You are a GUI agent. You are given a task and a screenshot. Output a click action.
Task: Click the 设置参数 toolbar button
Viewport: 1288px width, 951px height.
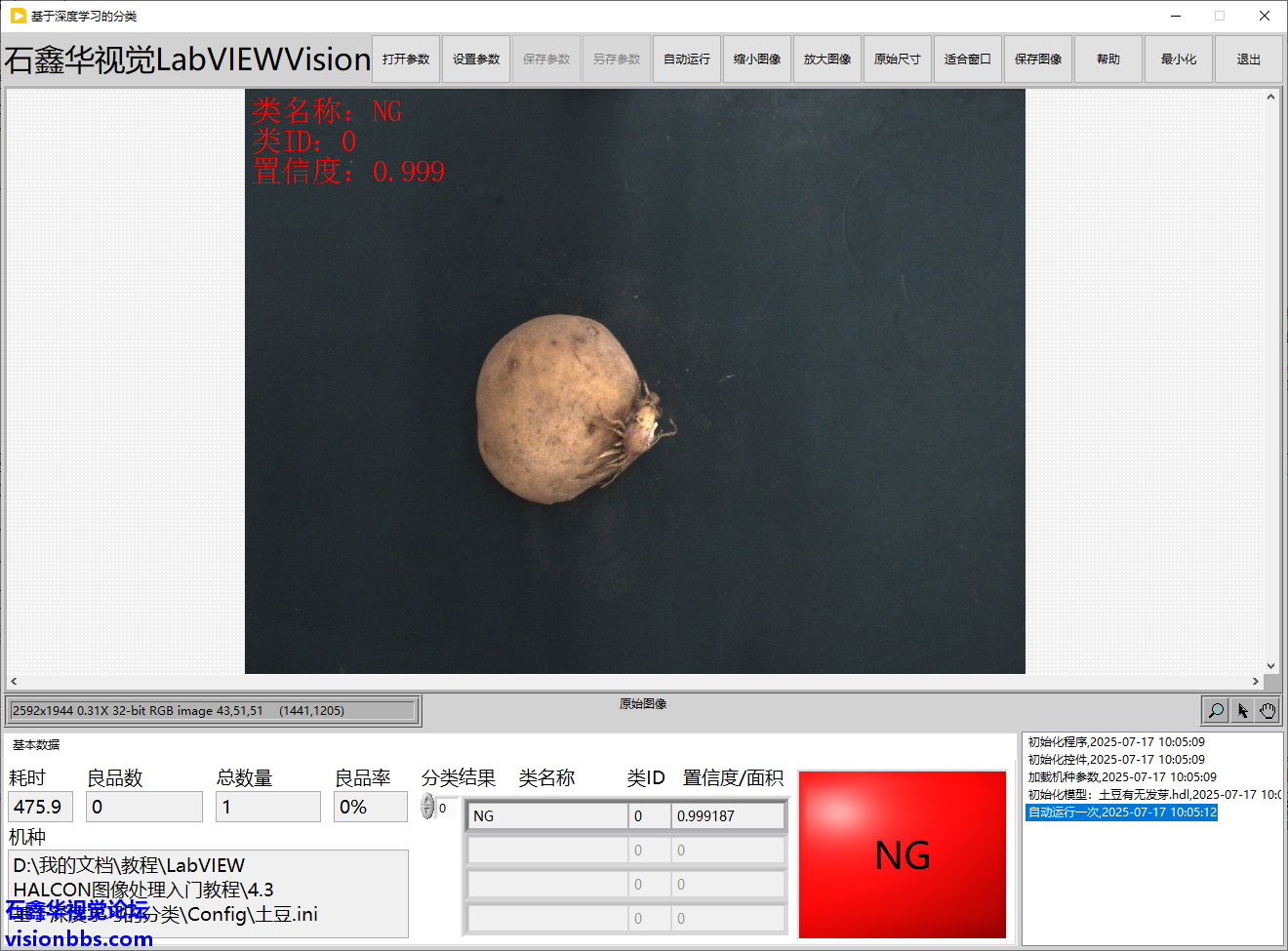tap(476, 59)
